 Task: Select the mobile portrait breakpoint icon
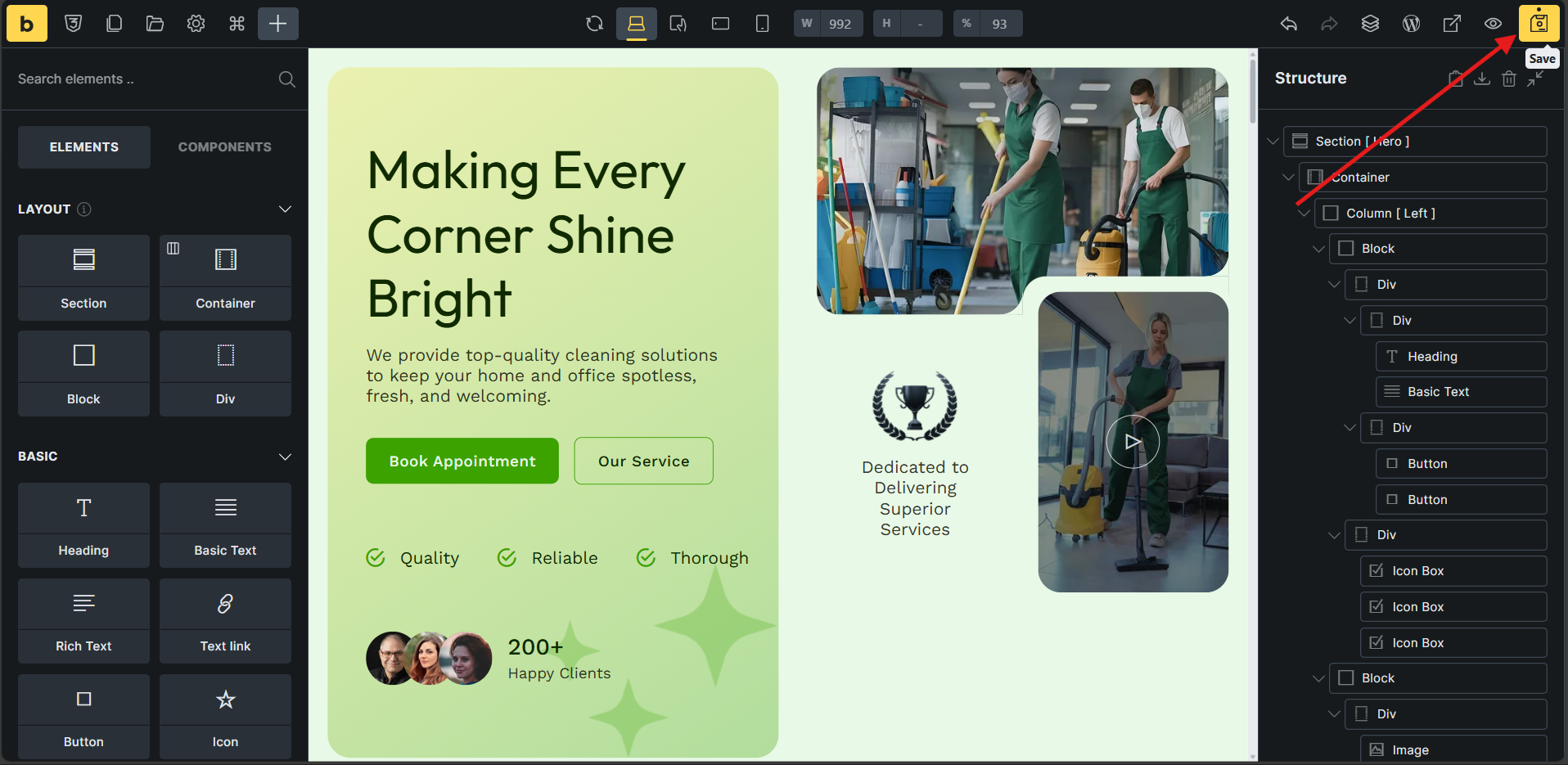(763, 24)
